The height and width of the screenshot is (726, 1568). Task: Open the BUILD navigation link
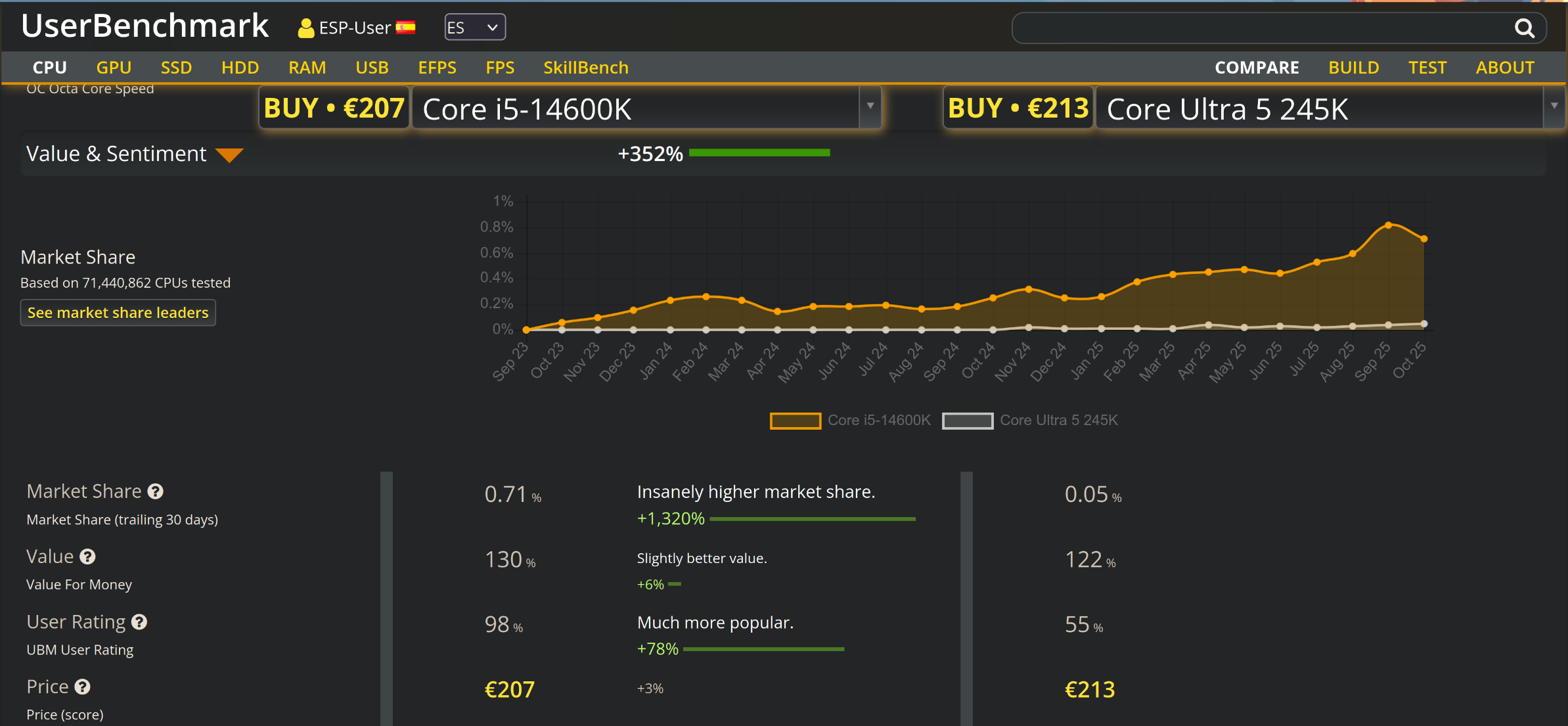pos(1353,68)
